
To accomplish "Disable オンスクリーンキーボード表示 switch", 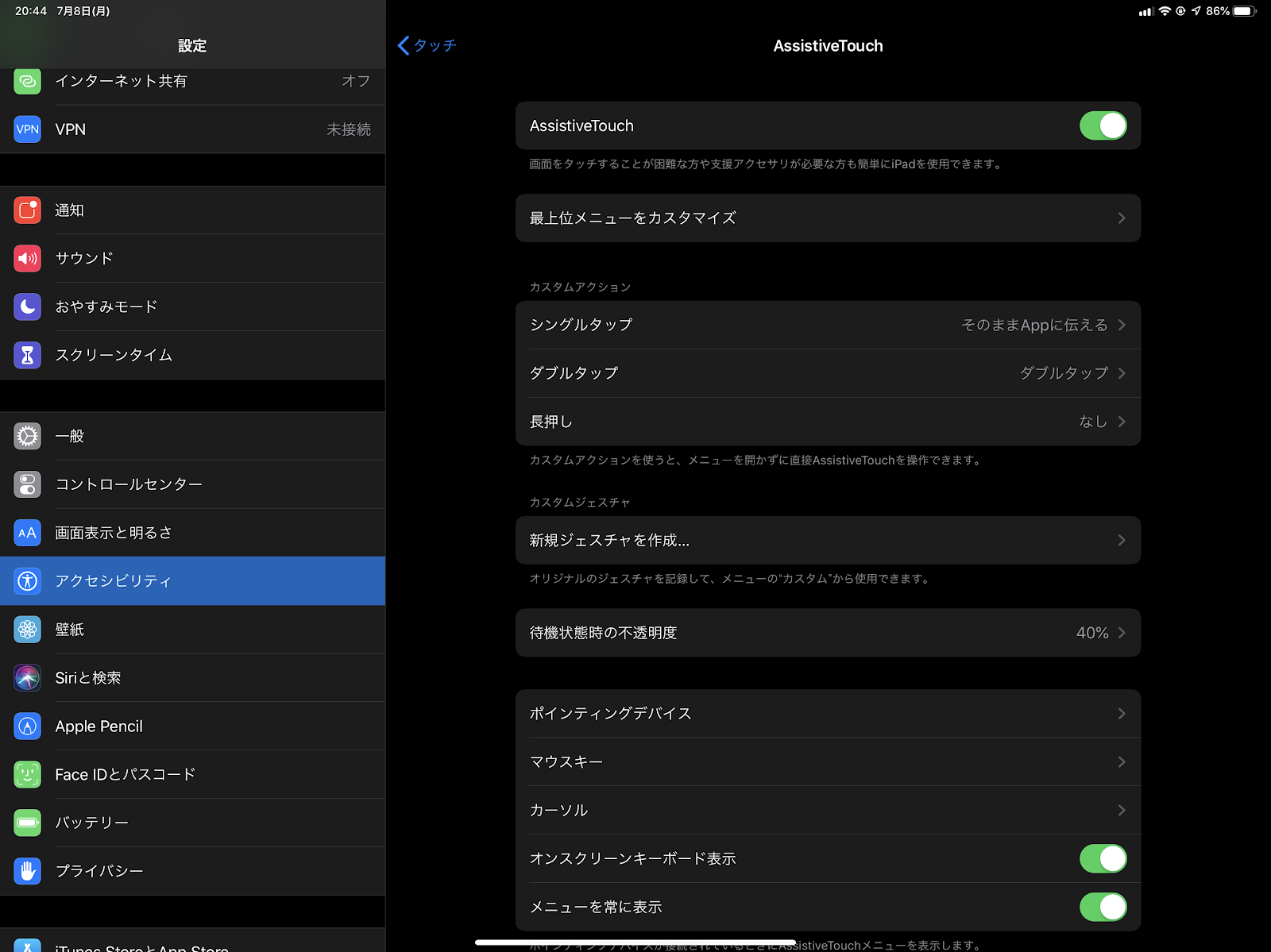I will [1103, 858].
